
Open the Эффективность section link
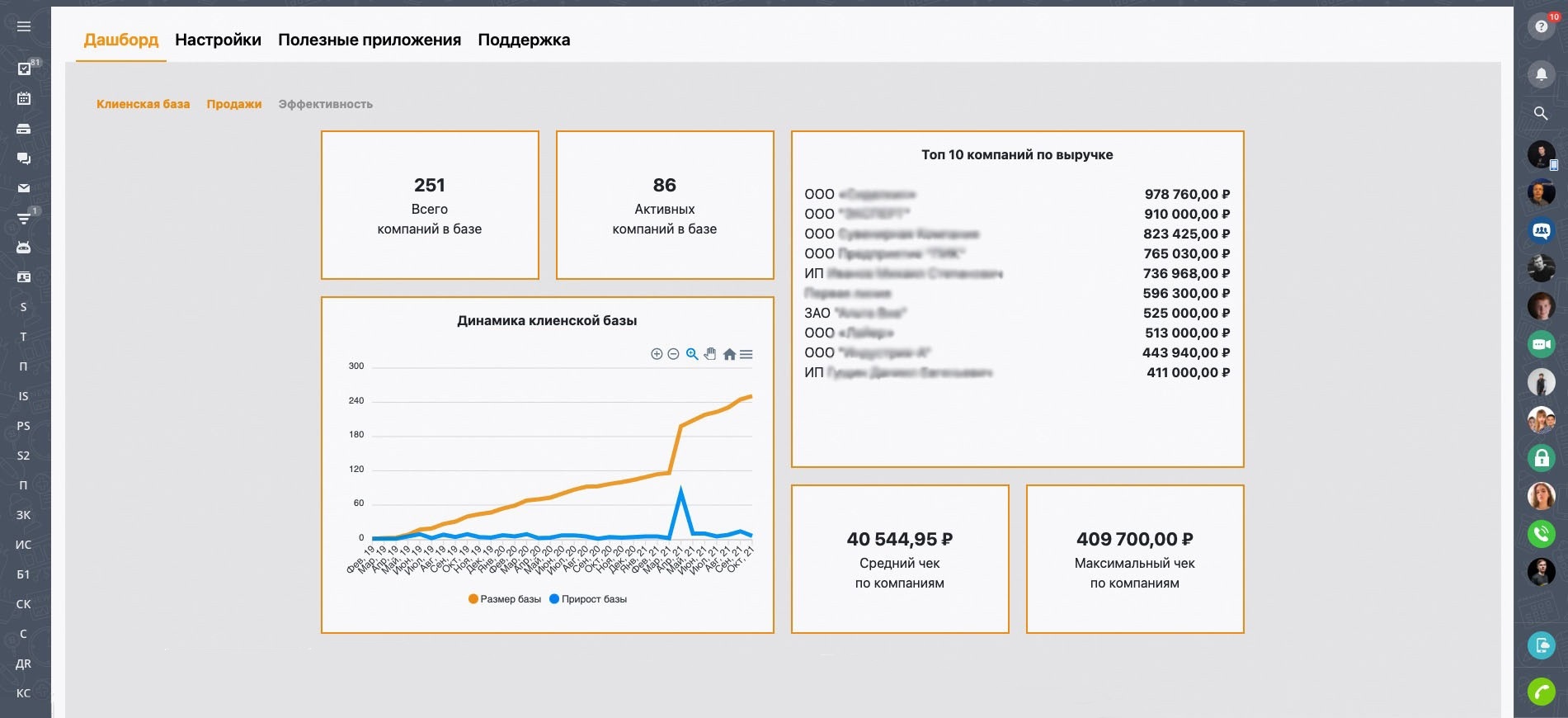click(325, 104)
